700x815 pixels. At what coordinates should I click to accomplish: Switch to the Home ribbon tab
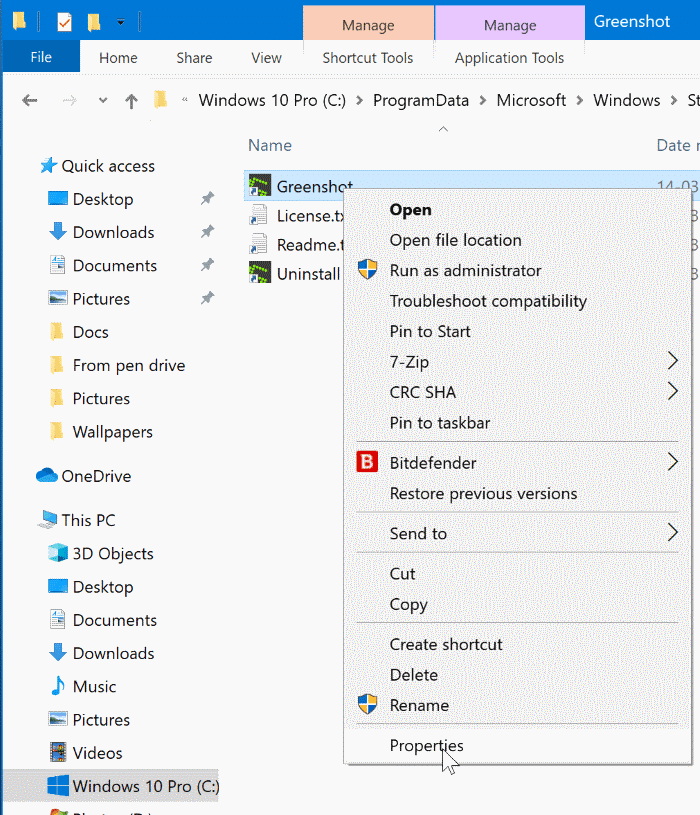(x=118, y=58)
